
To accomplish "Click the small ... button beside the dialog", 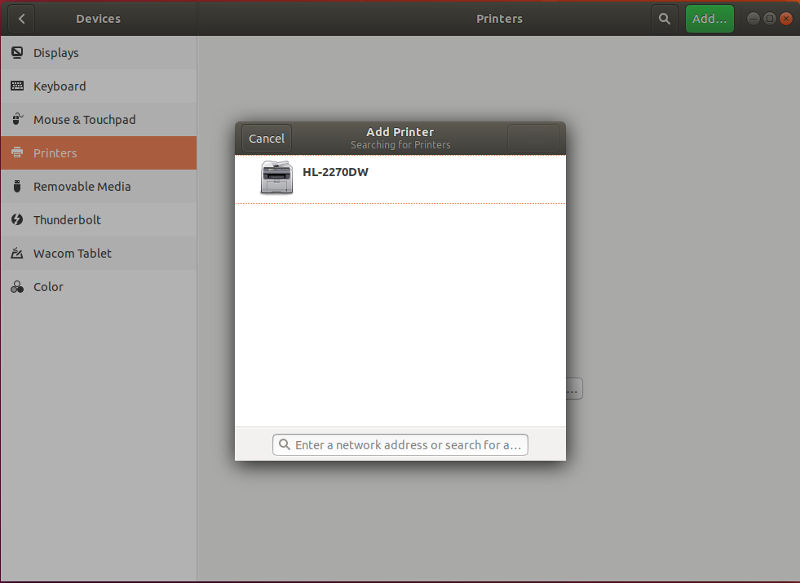I will click(x=571, y=388).
